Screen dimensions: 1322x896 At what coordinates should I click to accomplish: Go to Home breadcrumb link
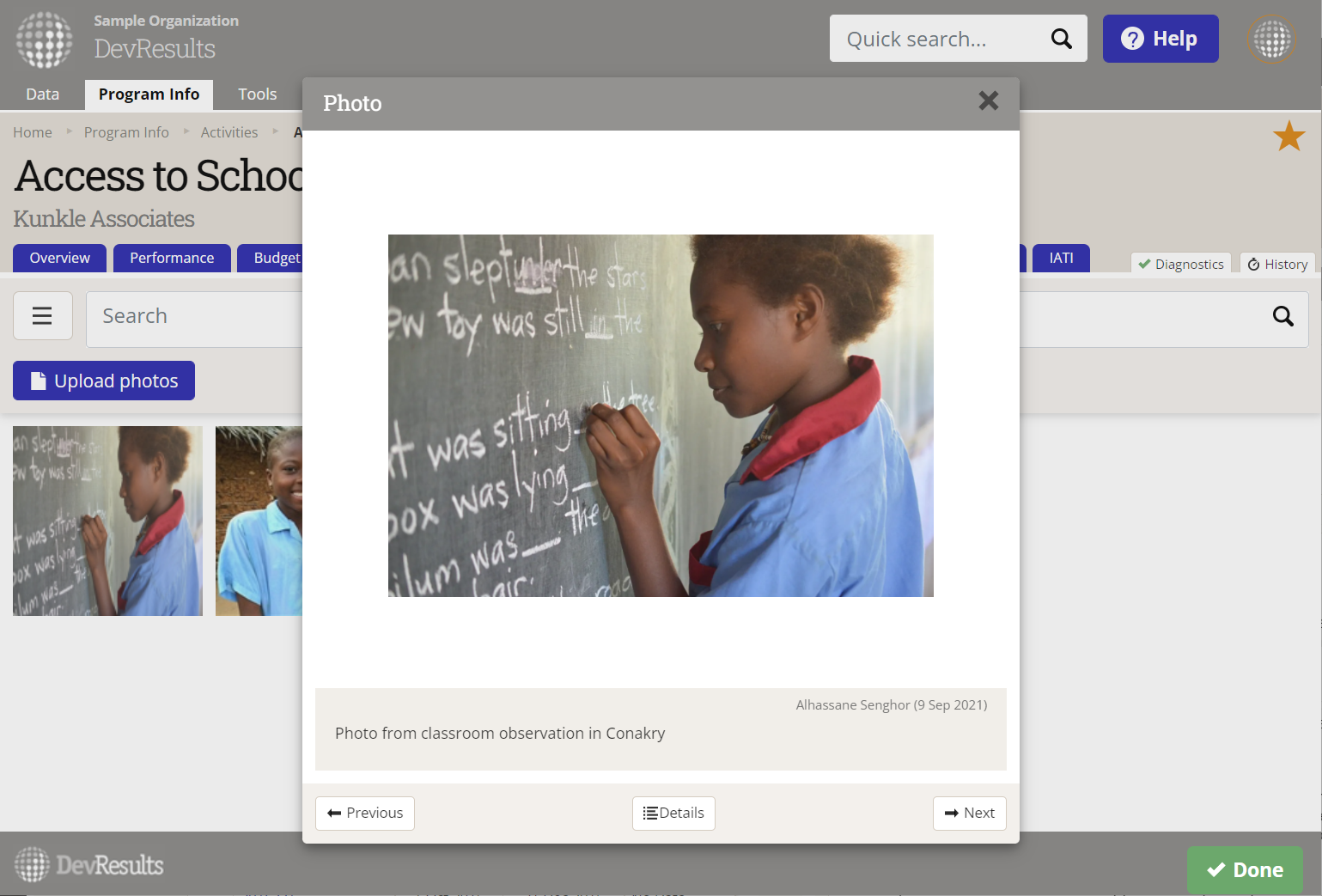(x=33, y=132)
